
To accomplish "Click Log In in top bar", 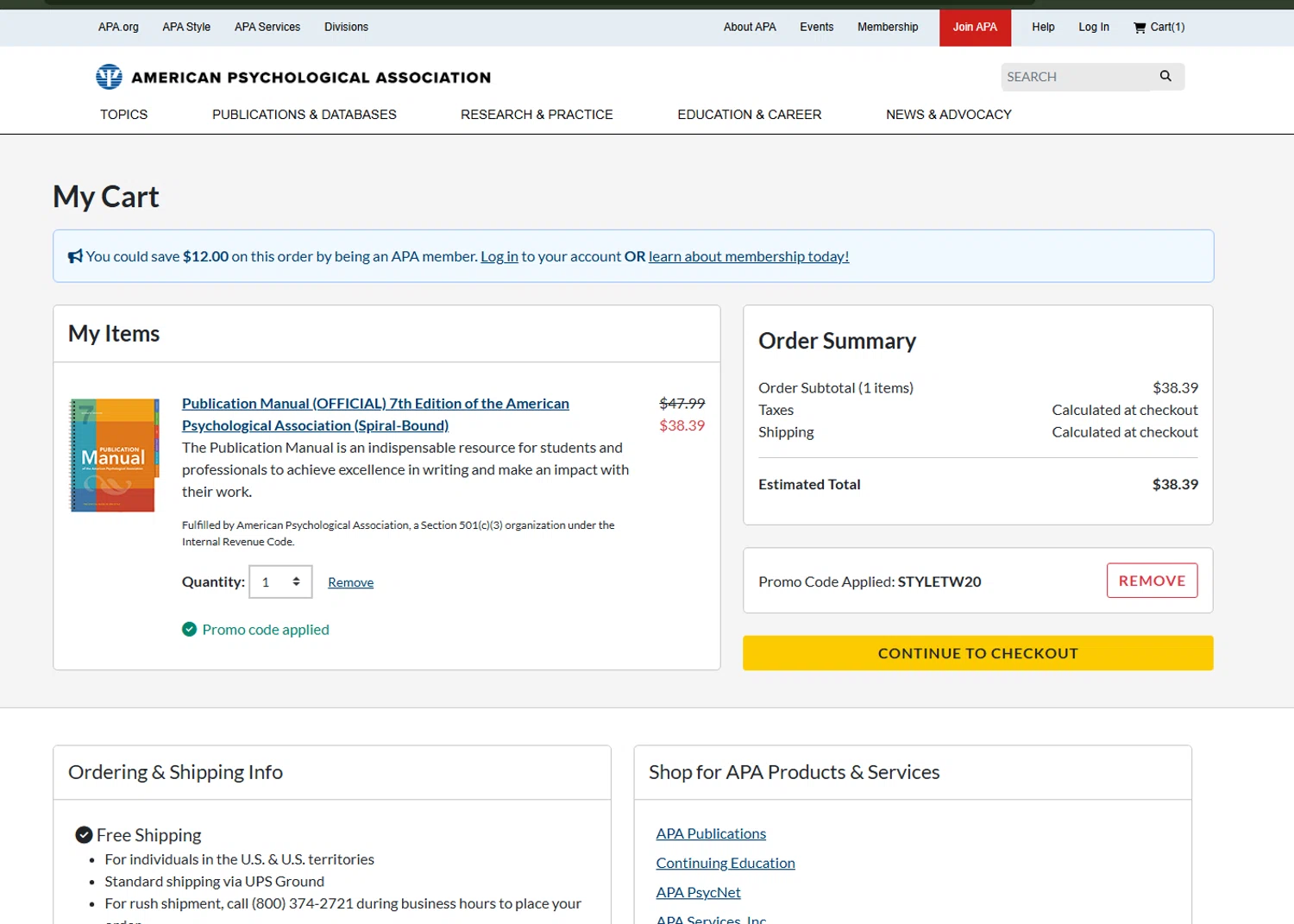I will (1094, 27).
